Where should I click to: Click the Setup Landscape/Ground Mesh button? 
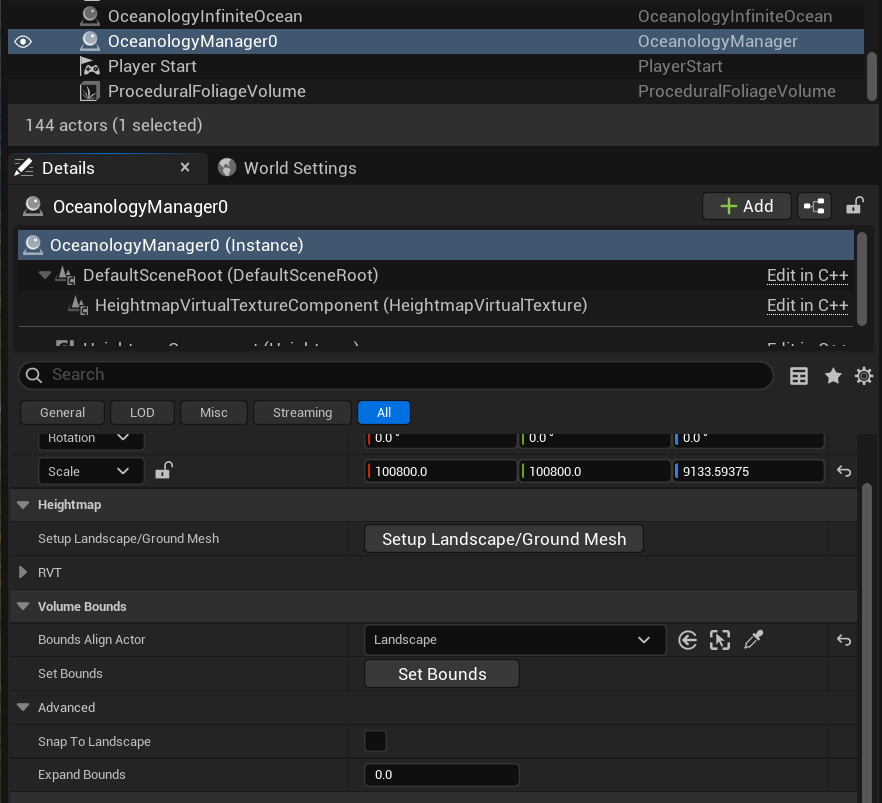[x=503, y=538]
